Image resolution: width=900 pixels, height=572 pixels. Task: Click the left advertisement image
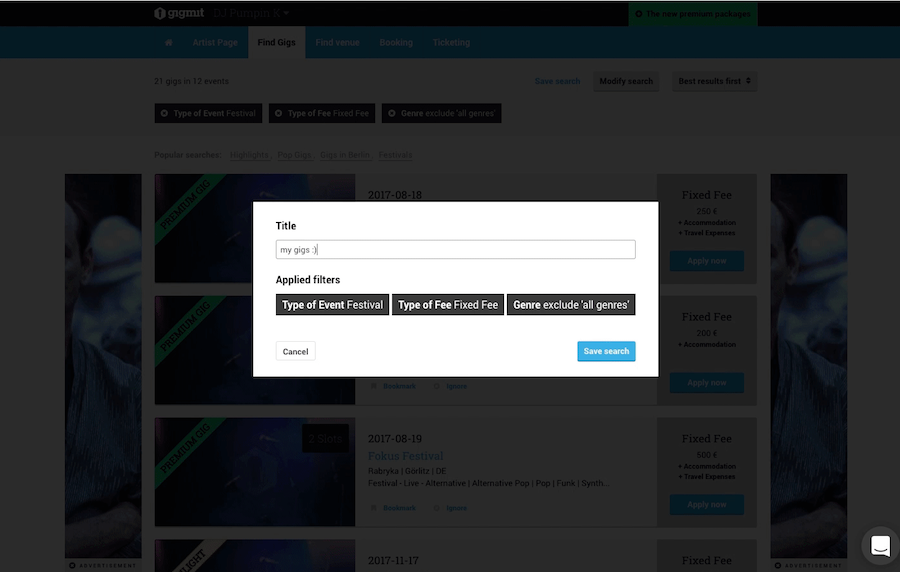coord(103,366)
